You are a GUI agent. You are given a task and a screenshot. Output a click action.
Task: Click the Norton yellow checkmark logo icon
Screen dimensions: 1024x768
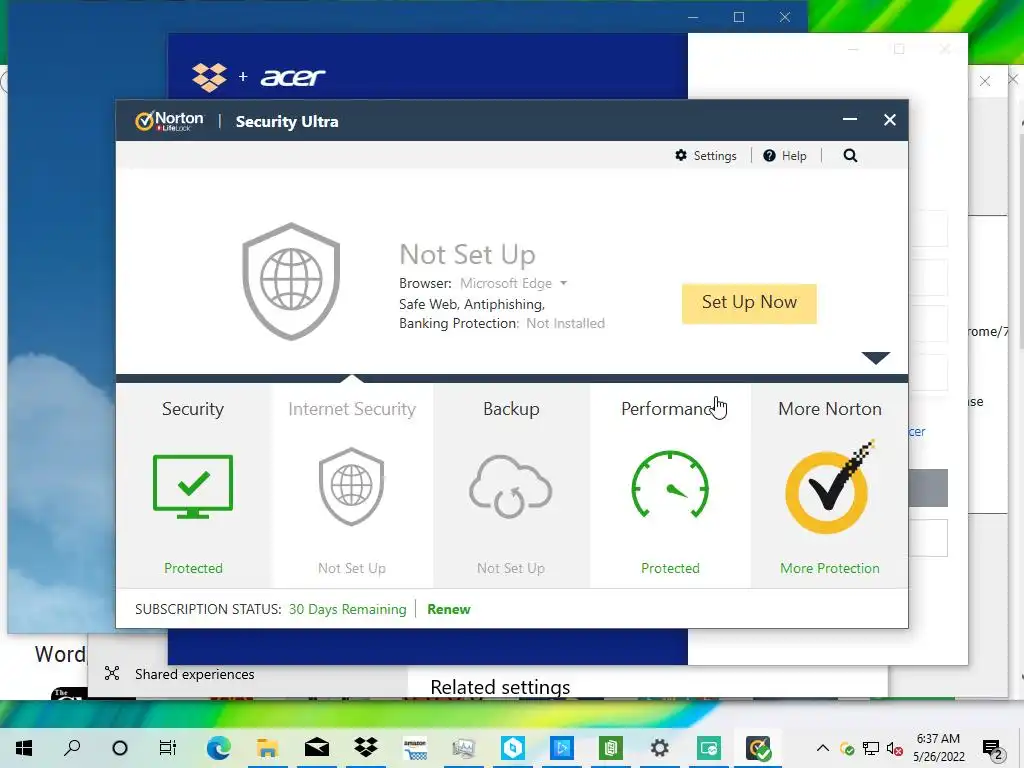point(829,487)
